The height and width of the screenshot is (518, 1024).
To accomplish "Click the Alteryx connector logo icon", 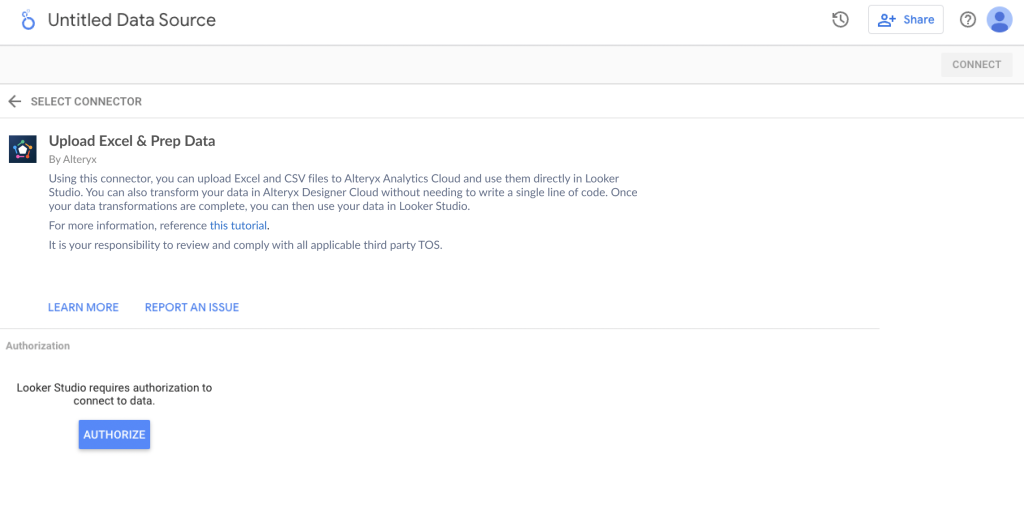I will [x=23, y=149].
